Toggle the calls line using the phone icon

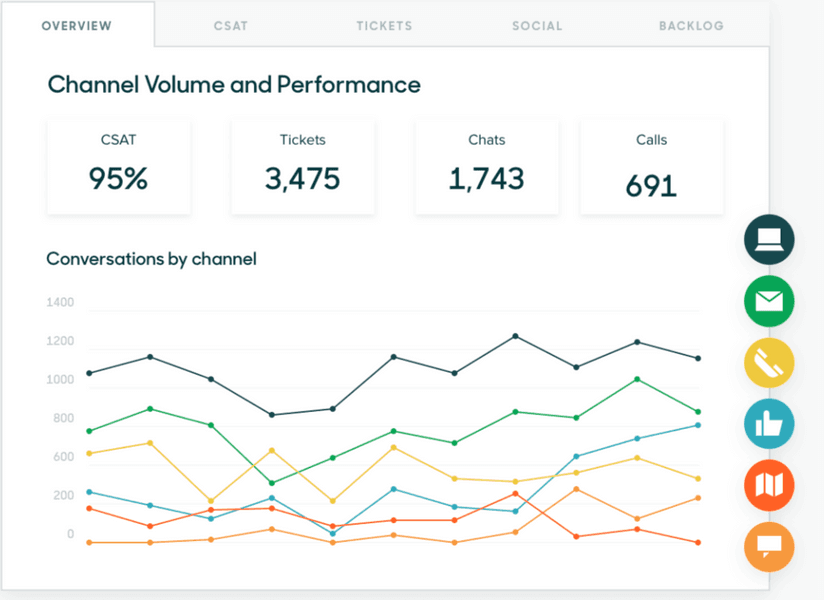(768, 362)
